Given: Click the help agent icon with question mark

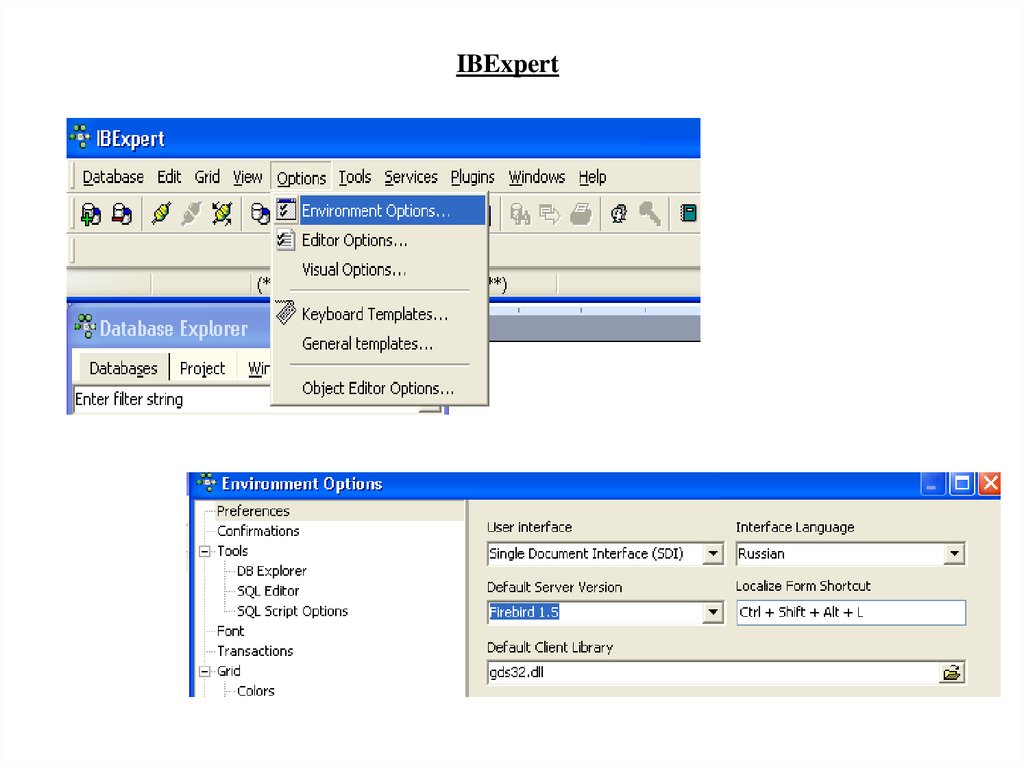Looking at the screenshot, I should click(x=618, y=213).
